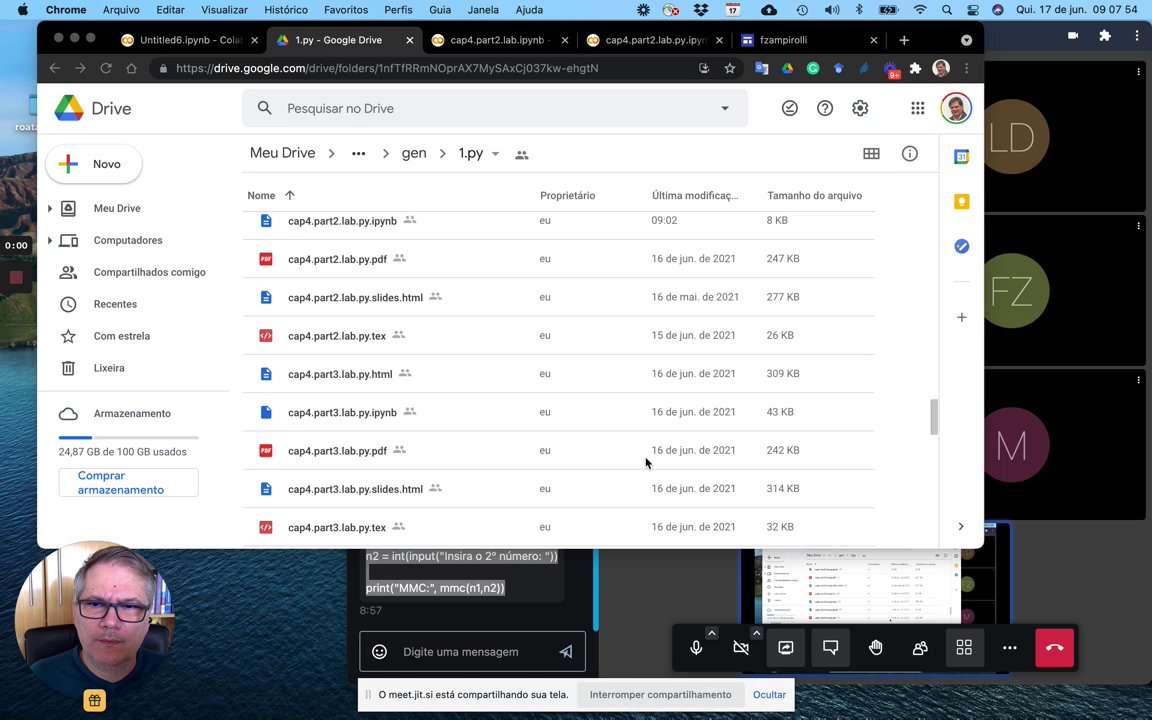Open more actions in meeting toolbar
Image resolution: width=1152 pixels, height=720 pixels.
tap(1009, 647)
